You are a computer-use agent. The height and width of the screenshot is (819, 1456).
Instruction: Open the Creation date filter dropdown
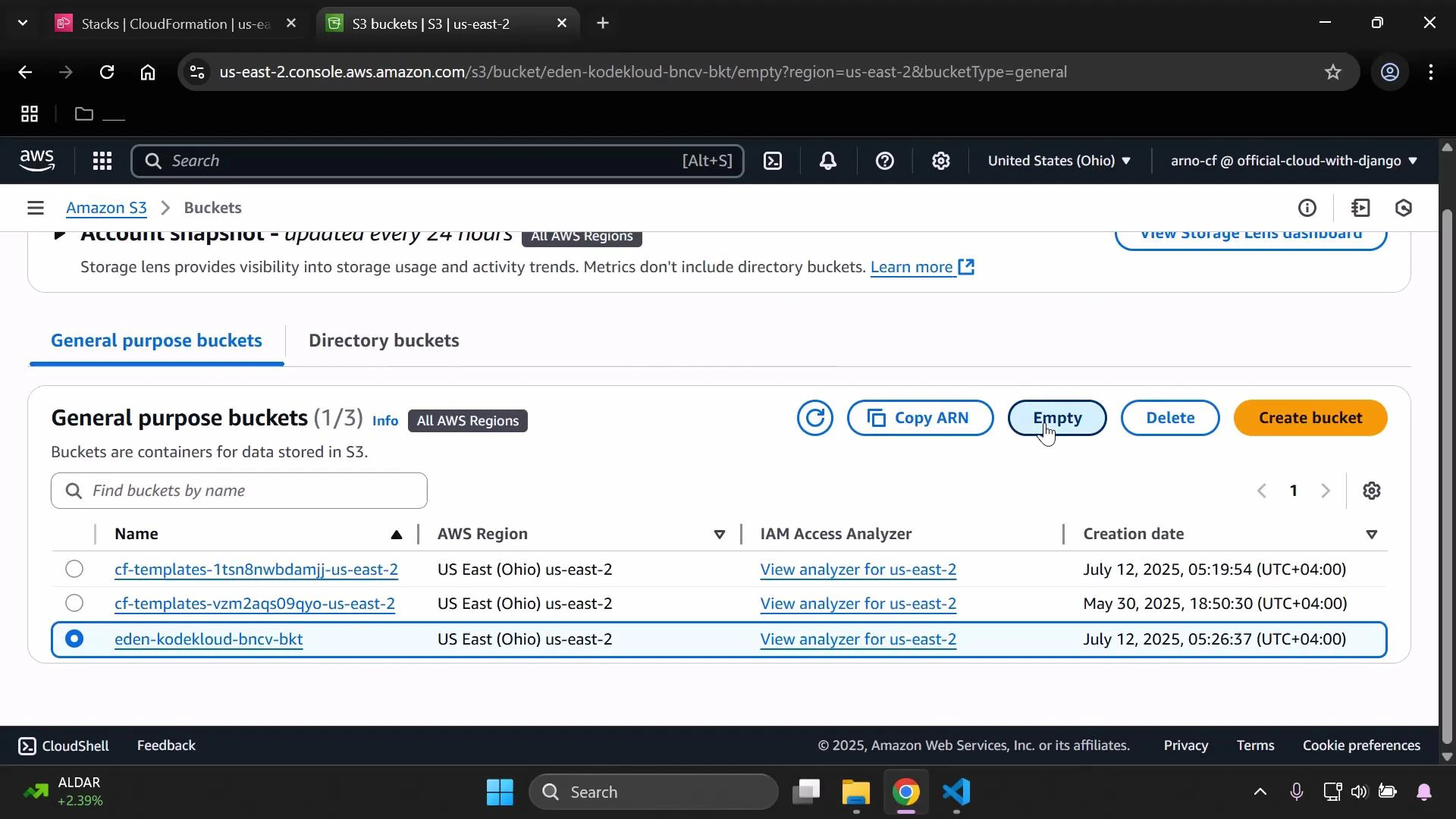(1372, 534)
